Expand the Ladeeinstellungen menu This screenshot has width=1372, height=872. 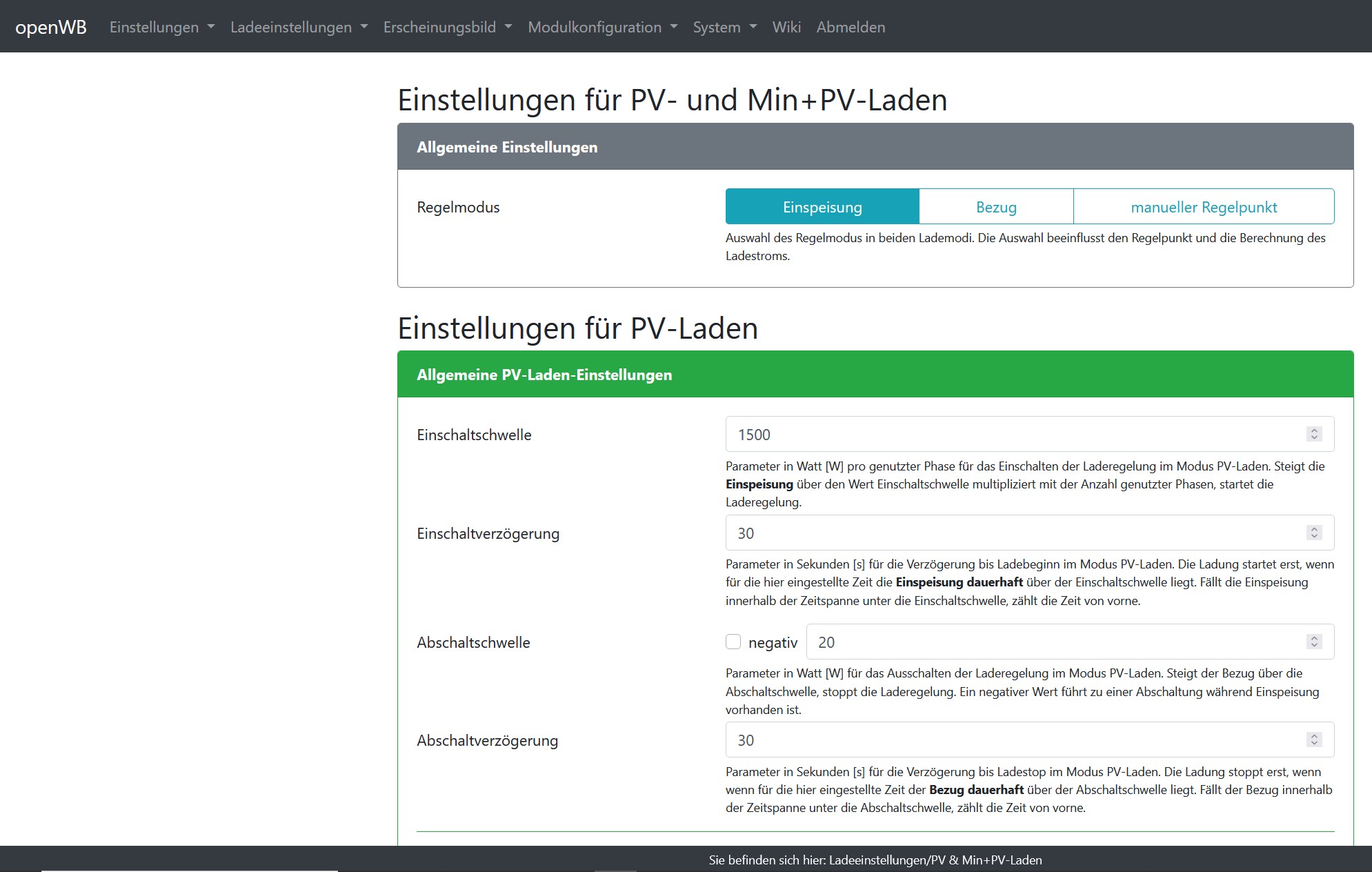[x=299, y=27]
